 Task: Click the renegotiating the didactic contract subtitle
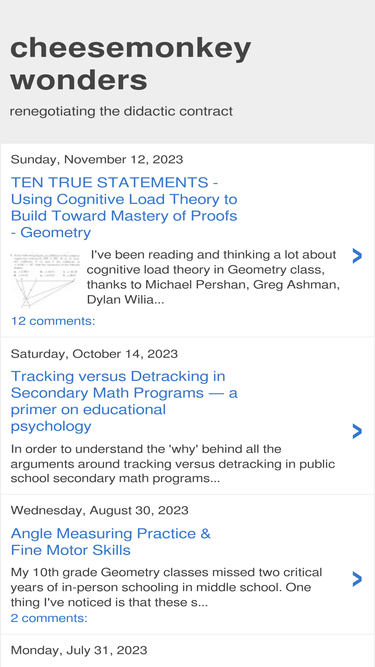[121, 111]
